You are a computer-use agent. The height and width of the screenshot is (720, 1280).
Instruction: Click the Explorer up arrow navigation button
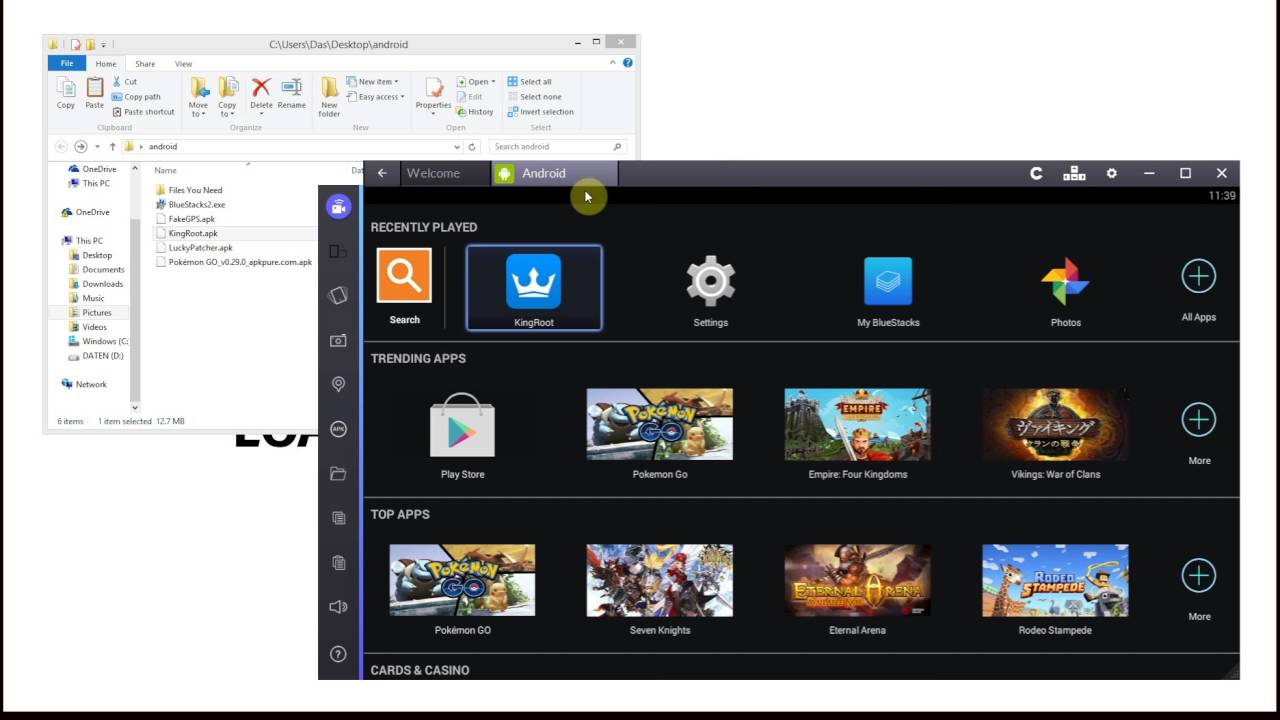[x=112, y=146]
